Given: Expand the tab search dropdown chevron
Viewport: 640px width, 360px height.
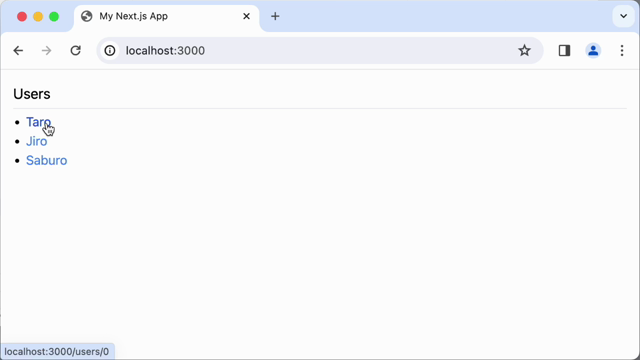Looking at the screenshot, I should 623,16.
